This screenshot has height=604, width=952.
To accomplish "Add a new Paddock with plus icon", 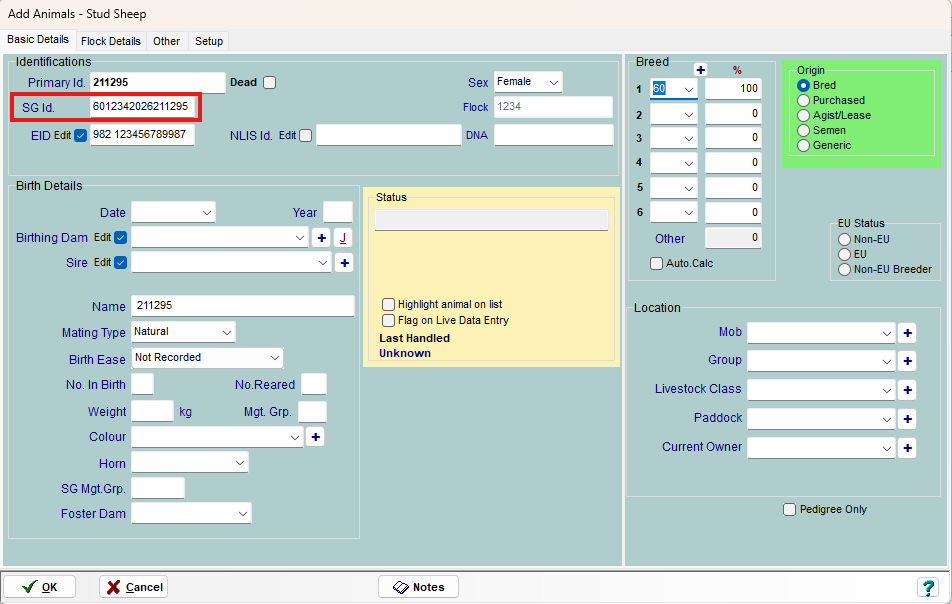I will tap(907, 419).
